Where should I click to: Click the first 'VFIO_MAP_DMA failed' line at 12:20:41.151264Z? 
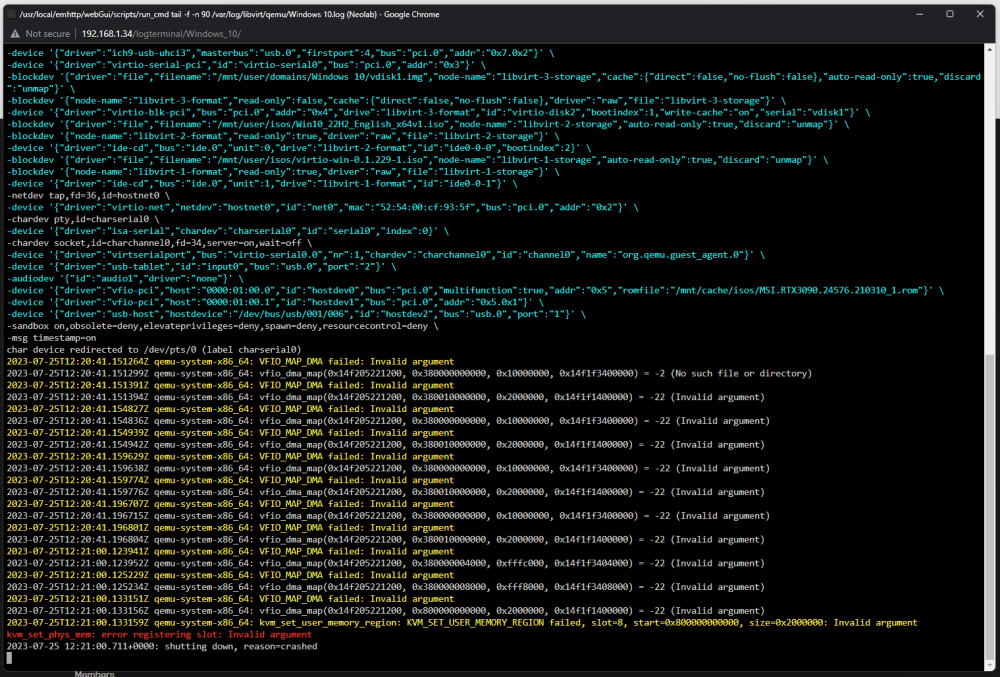point(230,361)
